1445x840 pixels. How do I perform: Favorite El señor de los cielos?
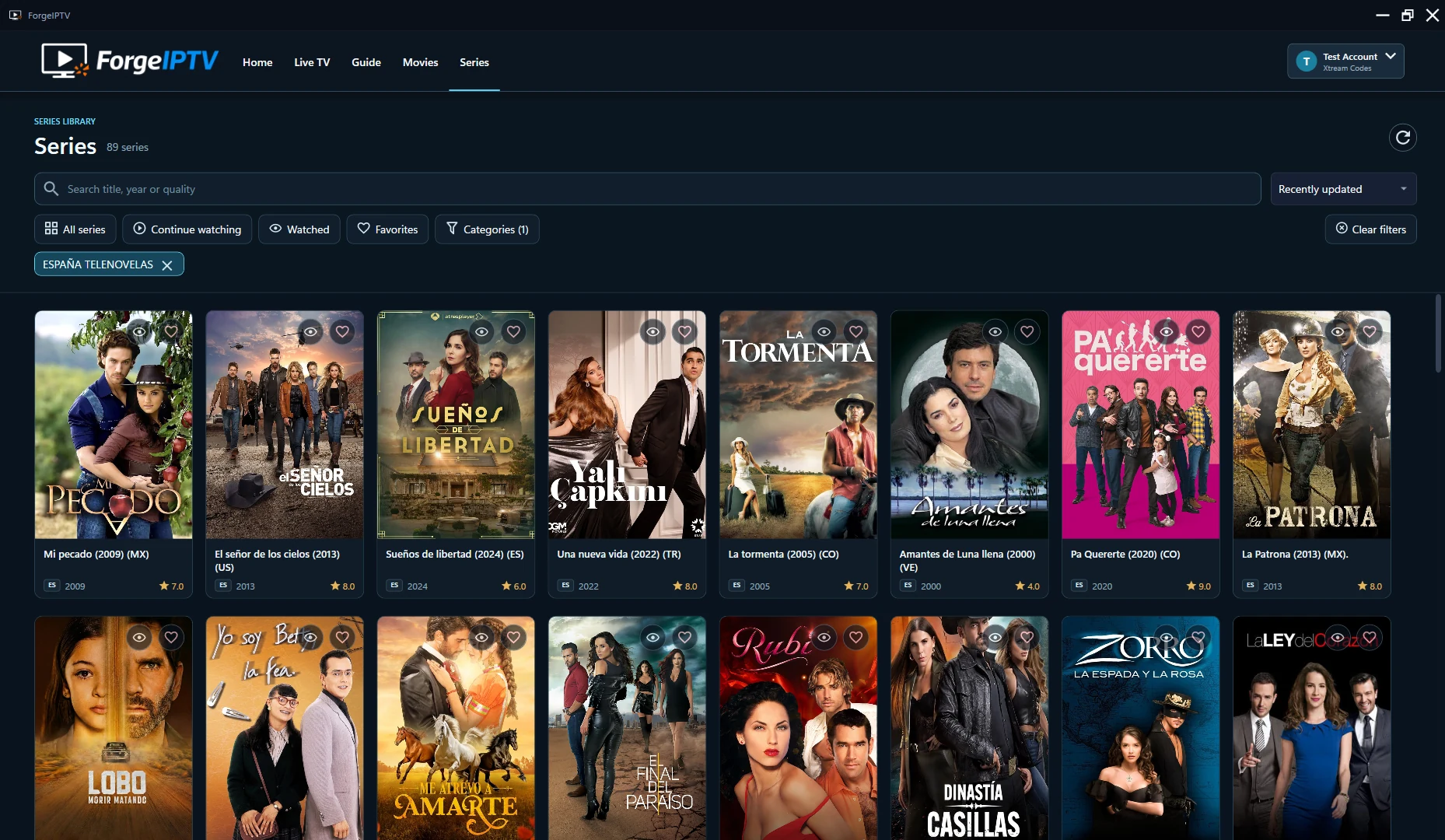(342, 331)
